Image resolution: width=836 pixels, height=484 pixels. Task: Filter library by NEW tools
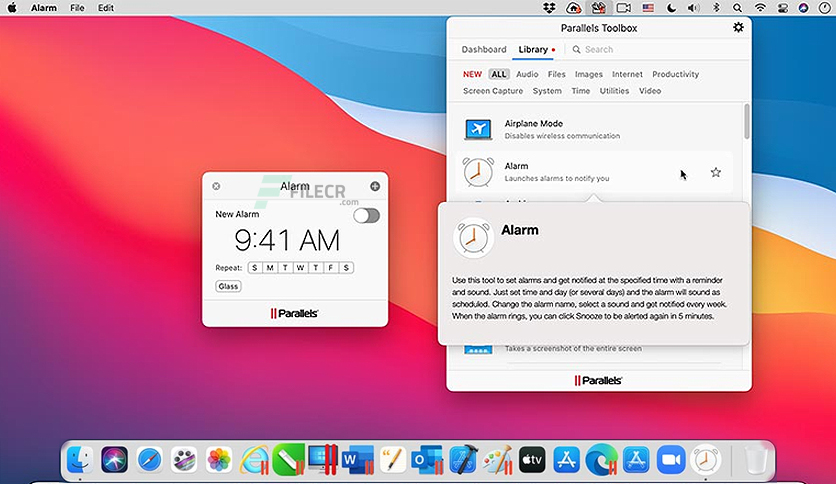[472, 74]
